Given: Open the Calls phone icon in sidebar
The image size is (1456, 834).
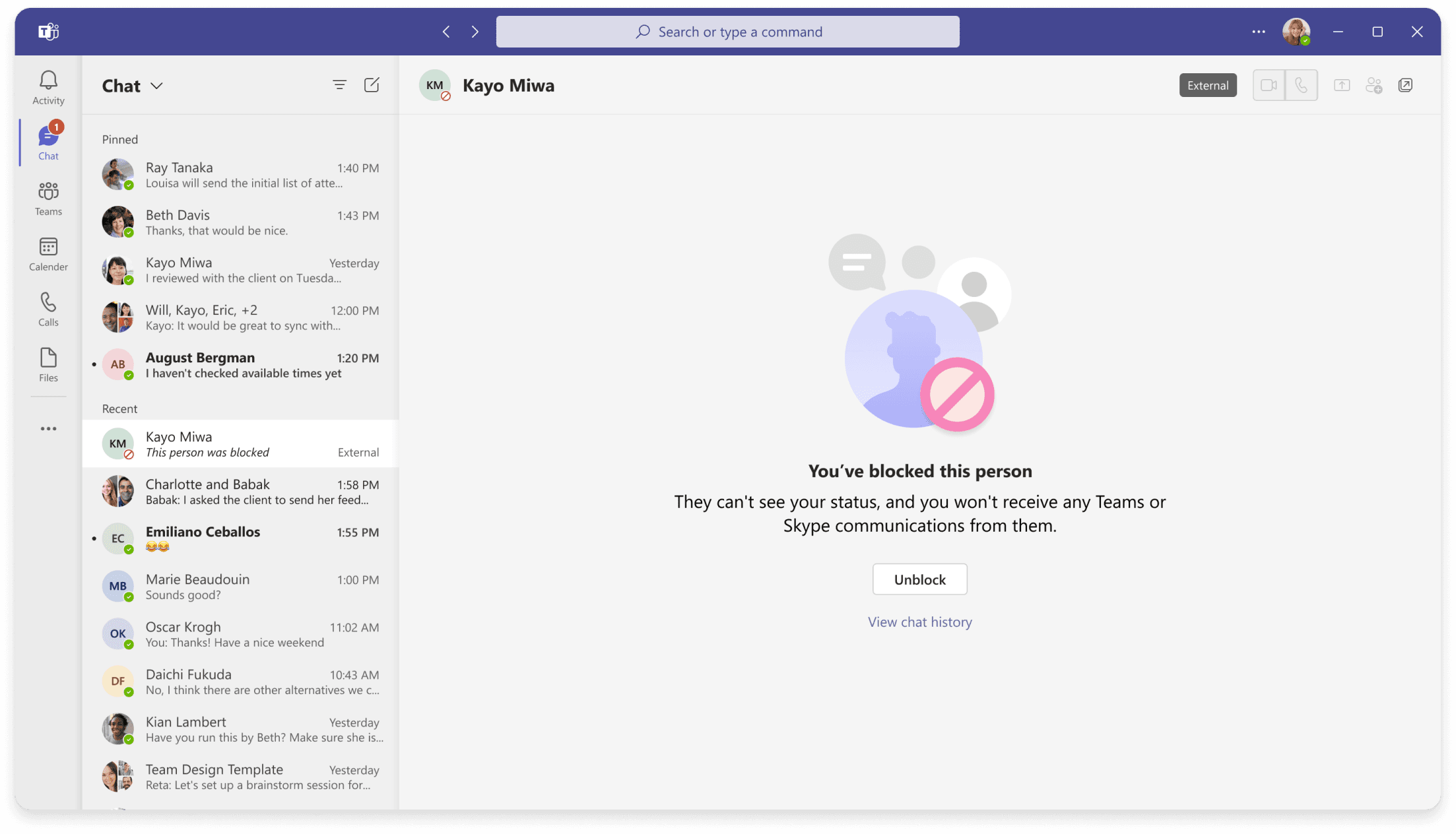Looking at the screenshot, I should click(48, 309).
